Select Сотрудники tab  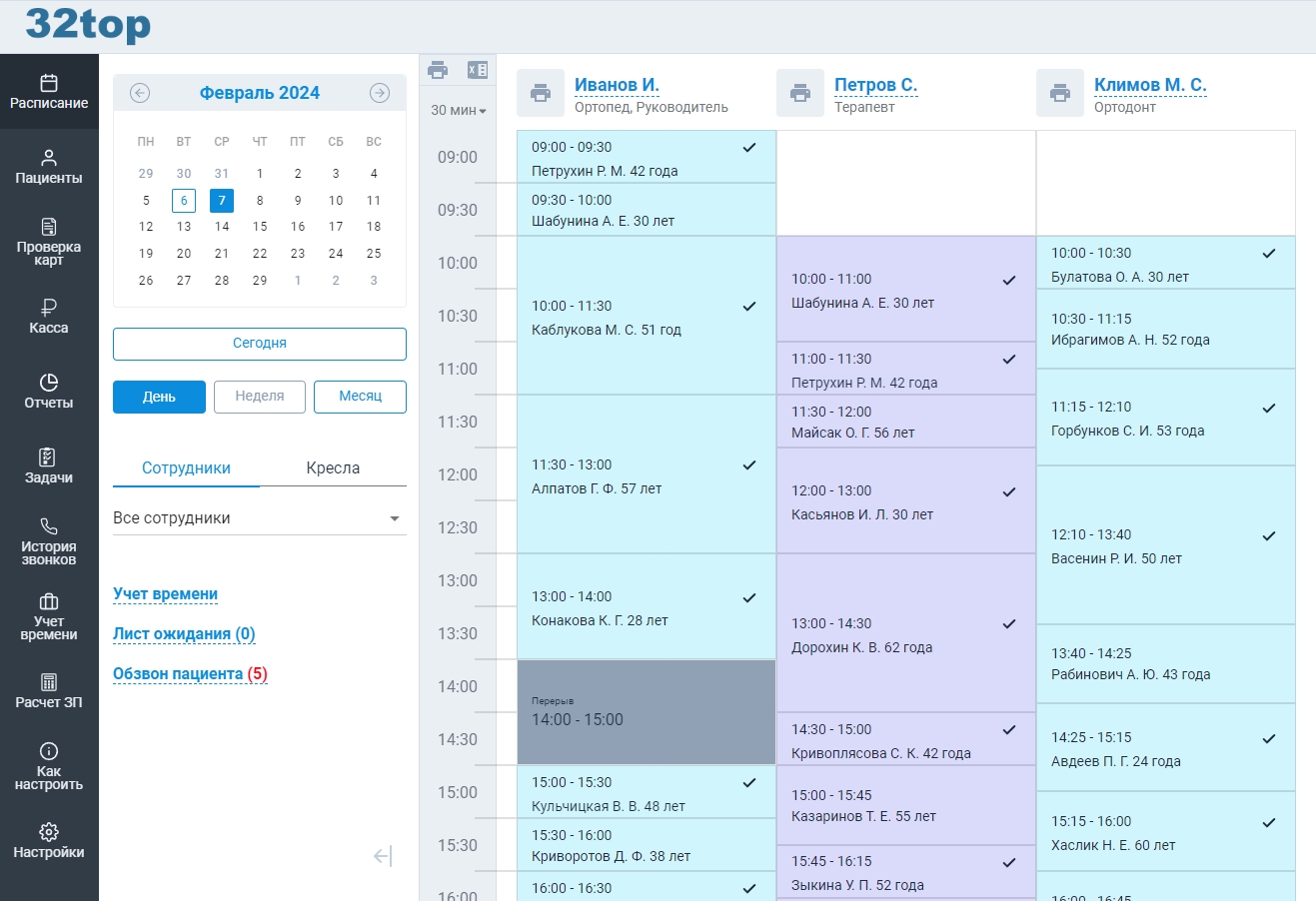point(186,468)
